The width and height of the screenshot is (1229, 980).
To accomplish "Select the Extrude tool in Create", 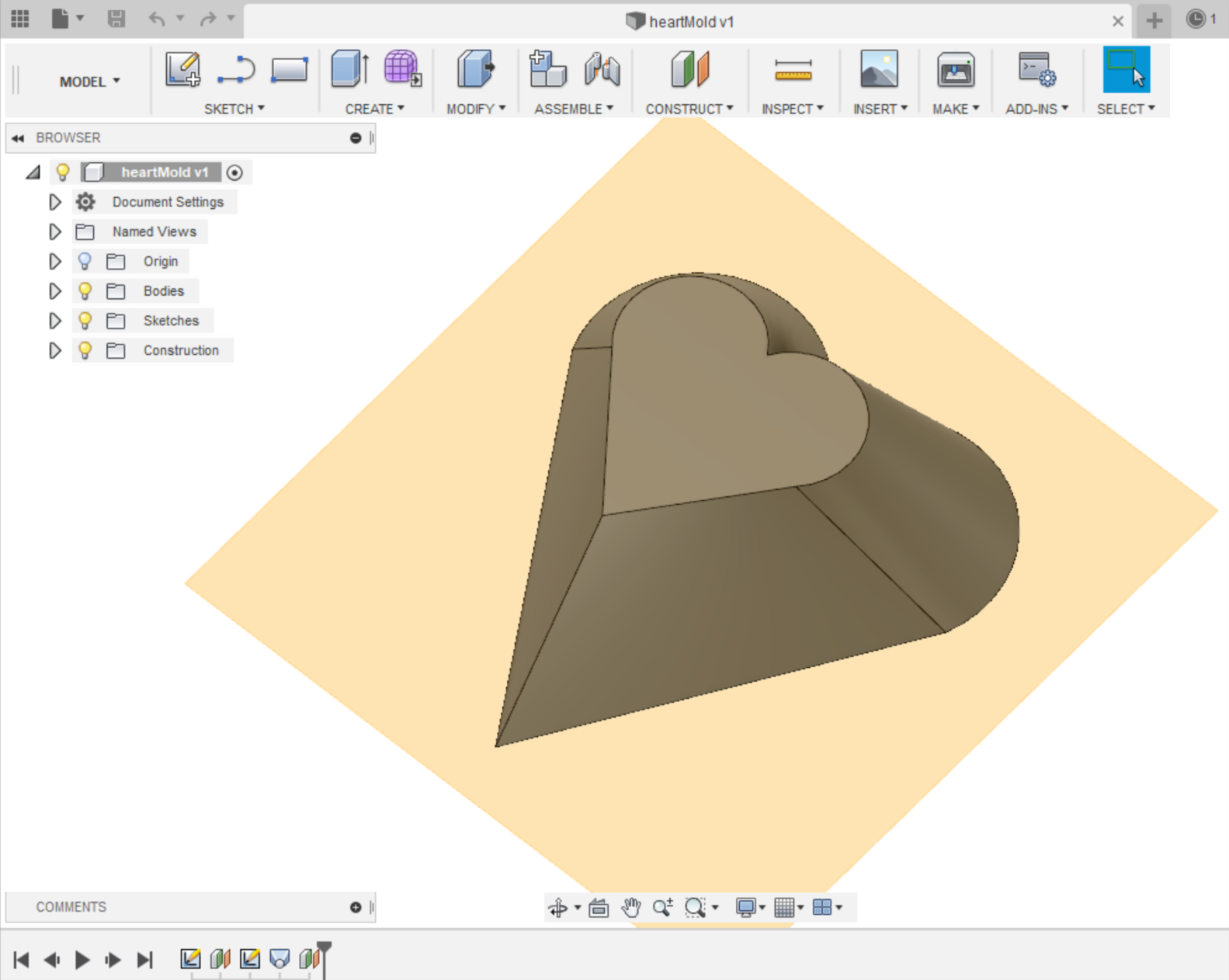I will 349,70.
